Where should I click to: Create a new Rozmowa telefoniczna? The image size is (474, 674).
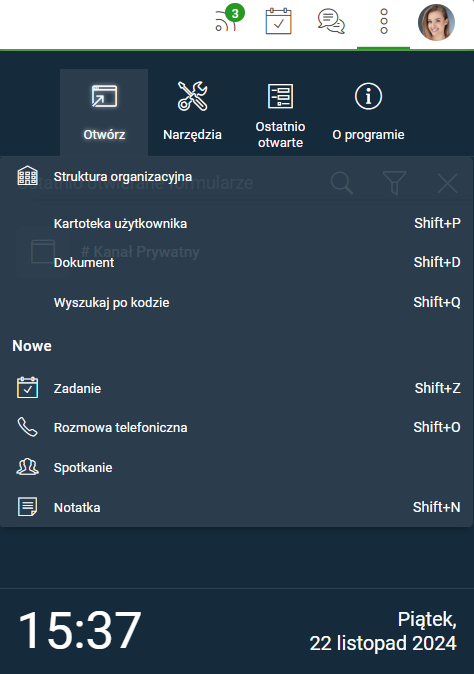[x=237, y=428]
